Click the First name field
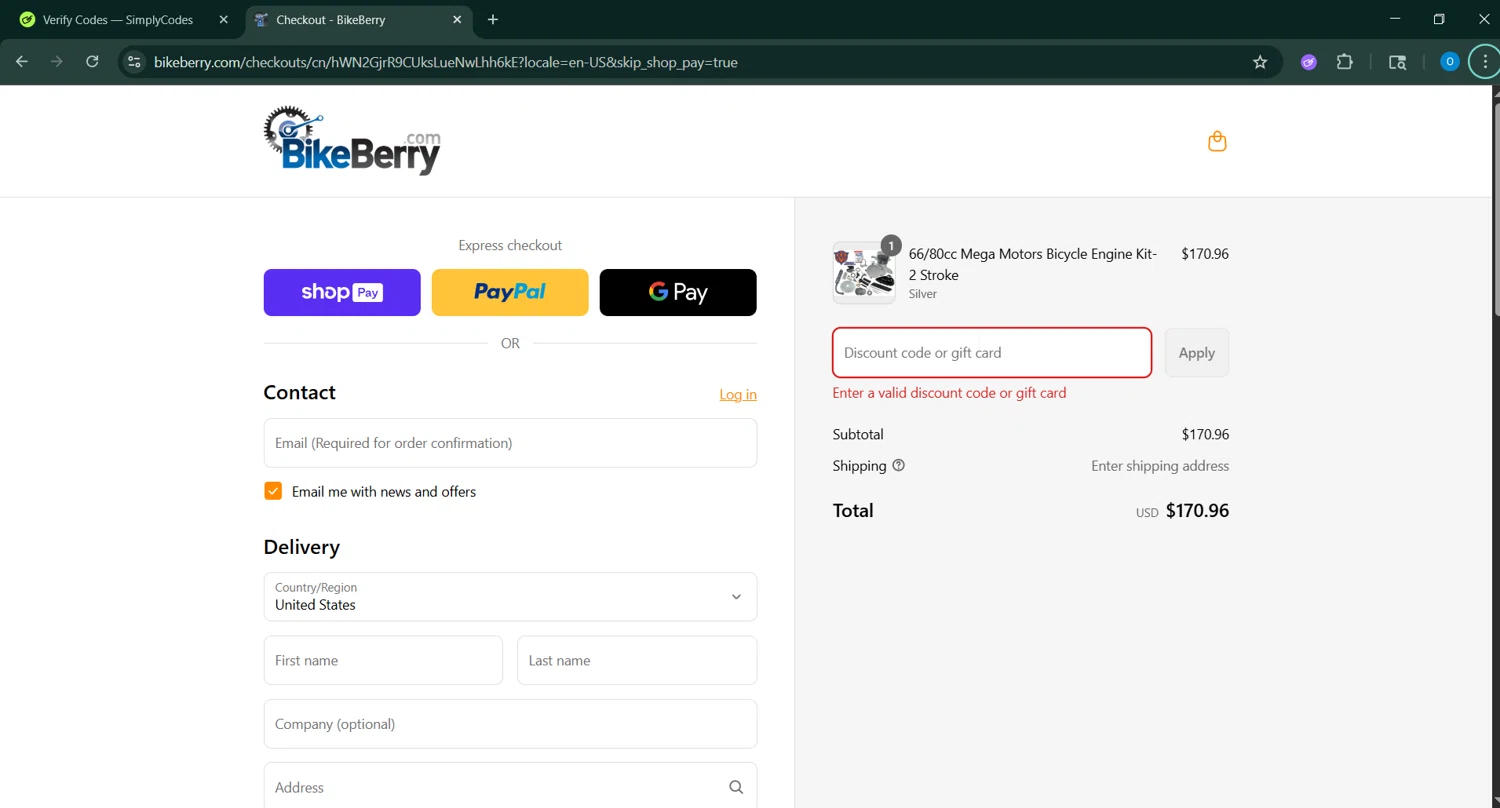This screenshot has height=808, width=1500. click(383, 660)
